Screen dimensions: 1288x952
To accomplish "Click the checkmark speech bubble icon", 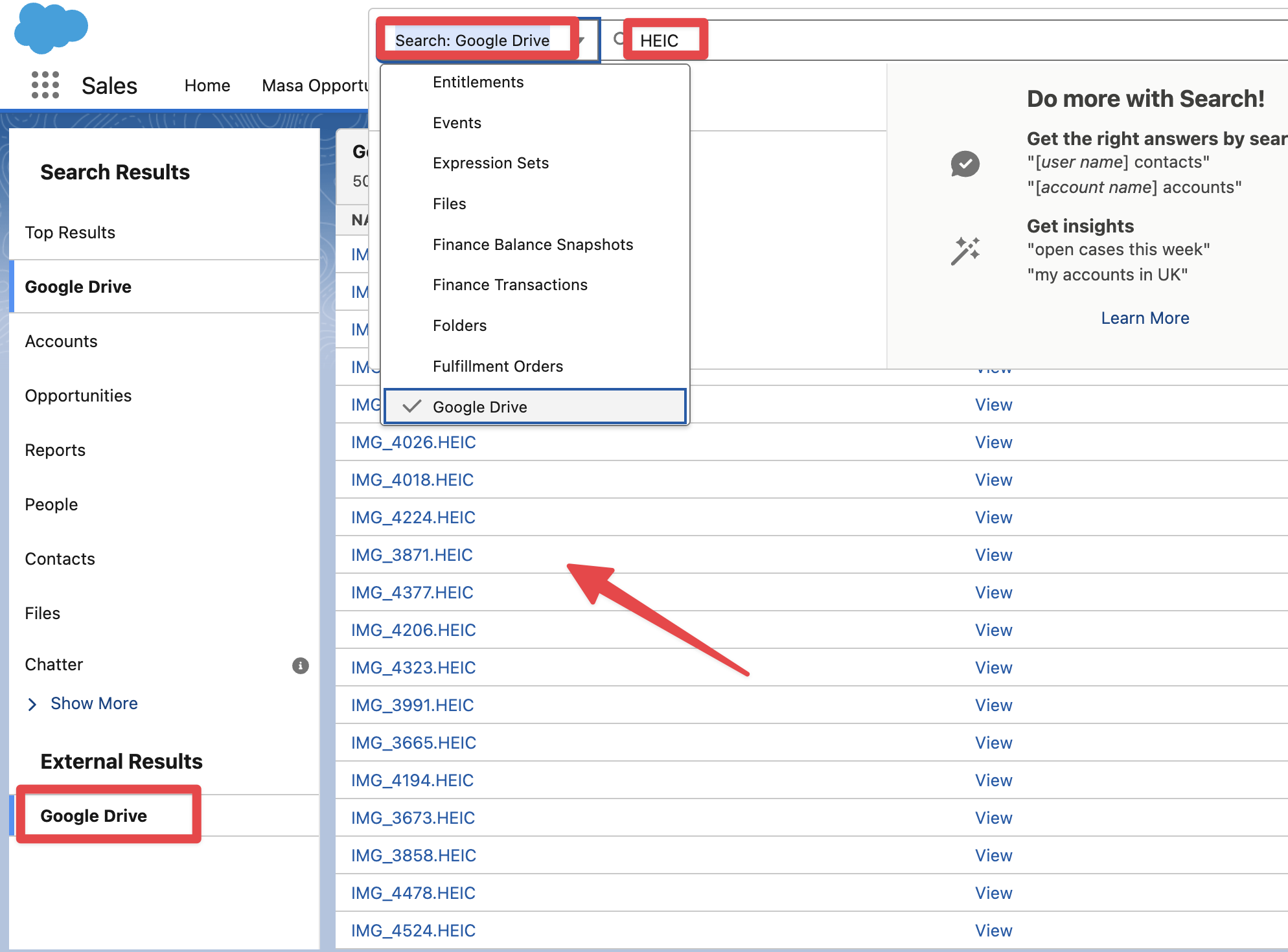I will (965, 164).
